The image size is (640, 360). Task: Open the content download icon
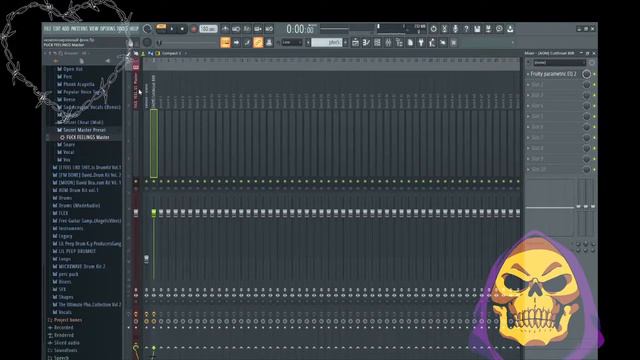pyautogui.click(x=510, y=29)
